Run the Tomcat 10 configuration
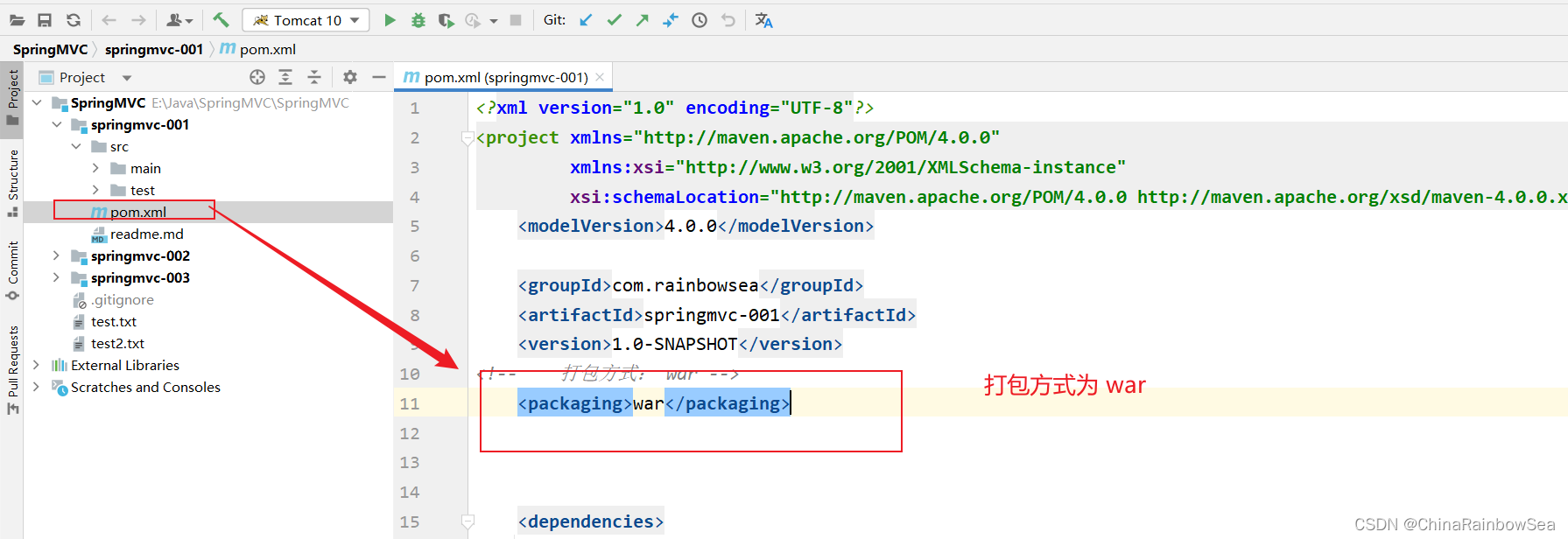Image resolution: width=1568 pixels, height=539 pixels. pos(390,20)
